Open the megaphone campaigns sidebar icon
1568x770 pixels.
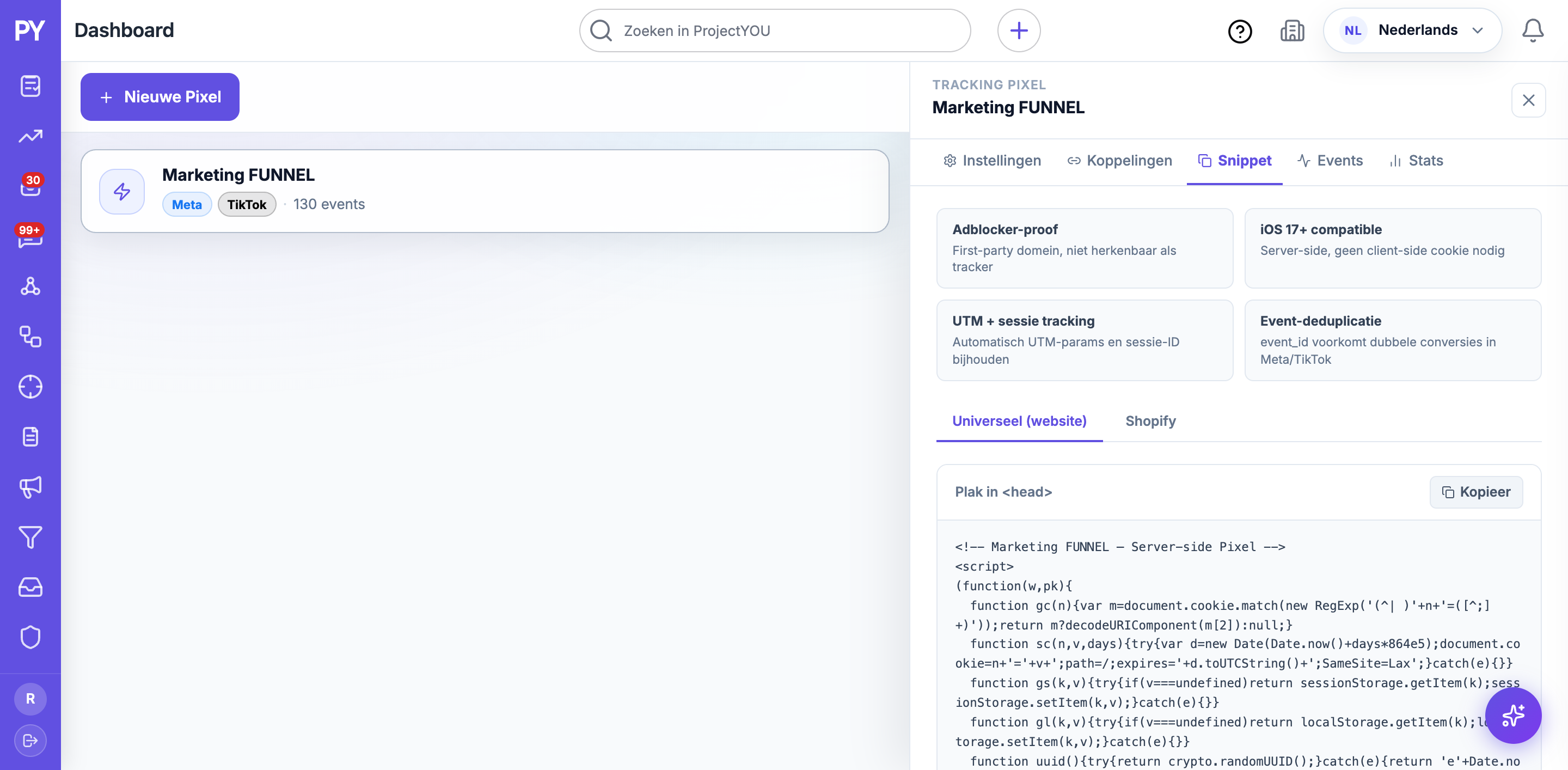(30, 487)
